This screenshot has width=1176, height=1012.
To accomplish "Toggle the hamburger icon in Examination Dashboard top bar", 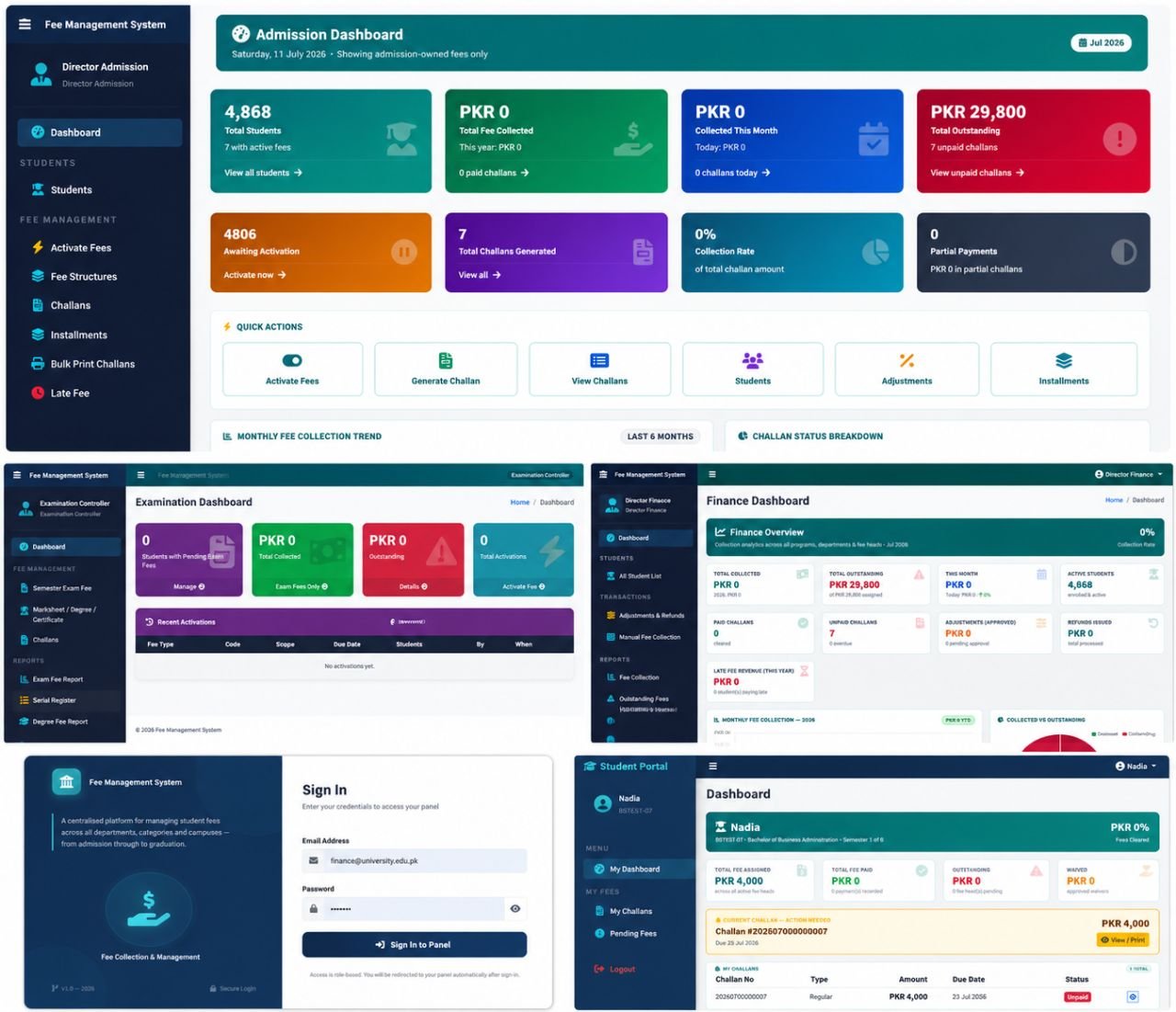I will tap(141, 475).
